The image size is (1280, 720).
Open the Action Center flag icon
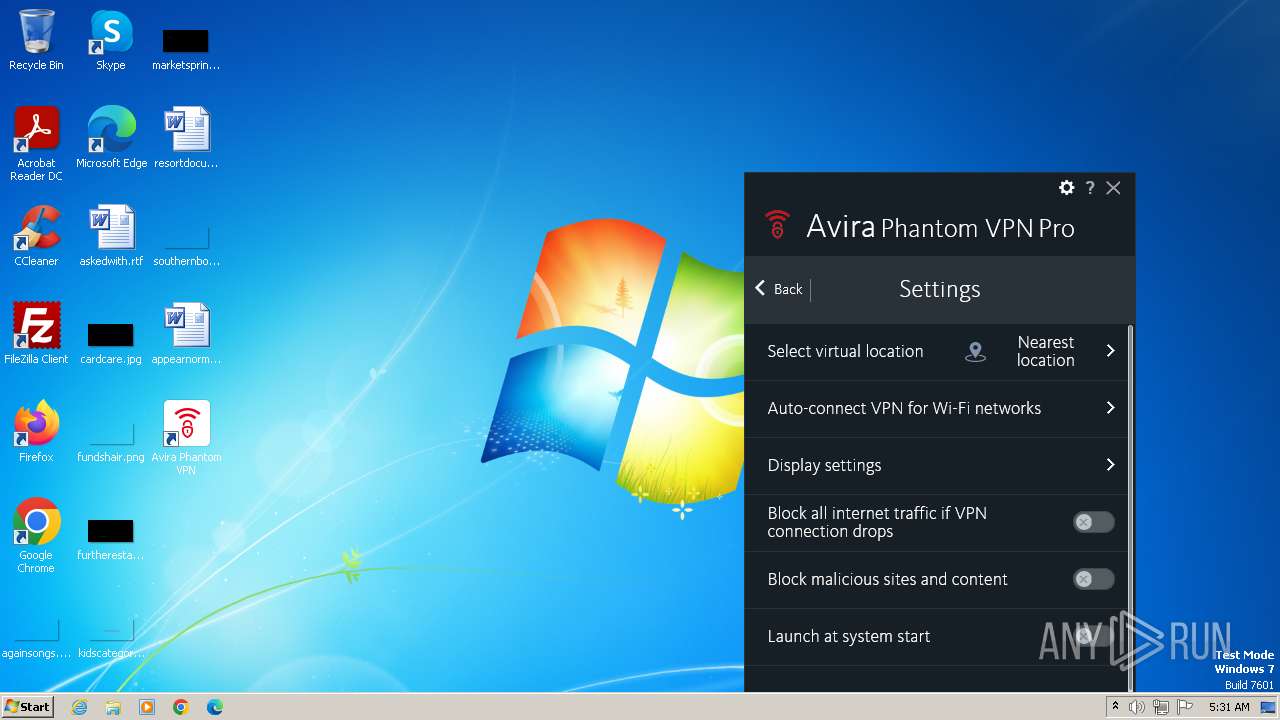click(1185, 707)
